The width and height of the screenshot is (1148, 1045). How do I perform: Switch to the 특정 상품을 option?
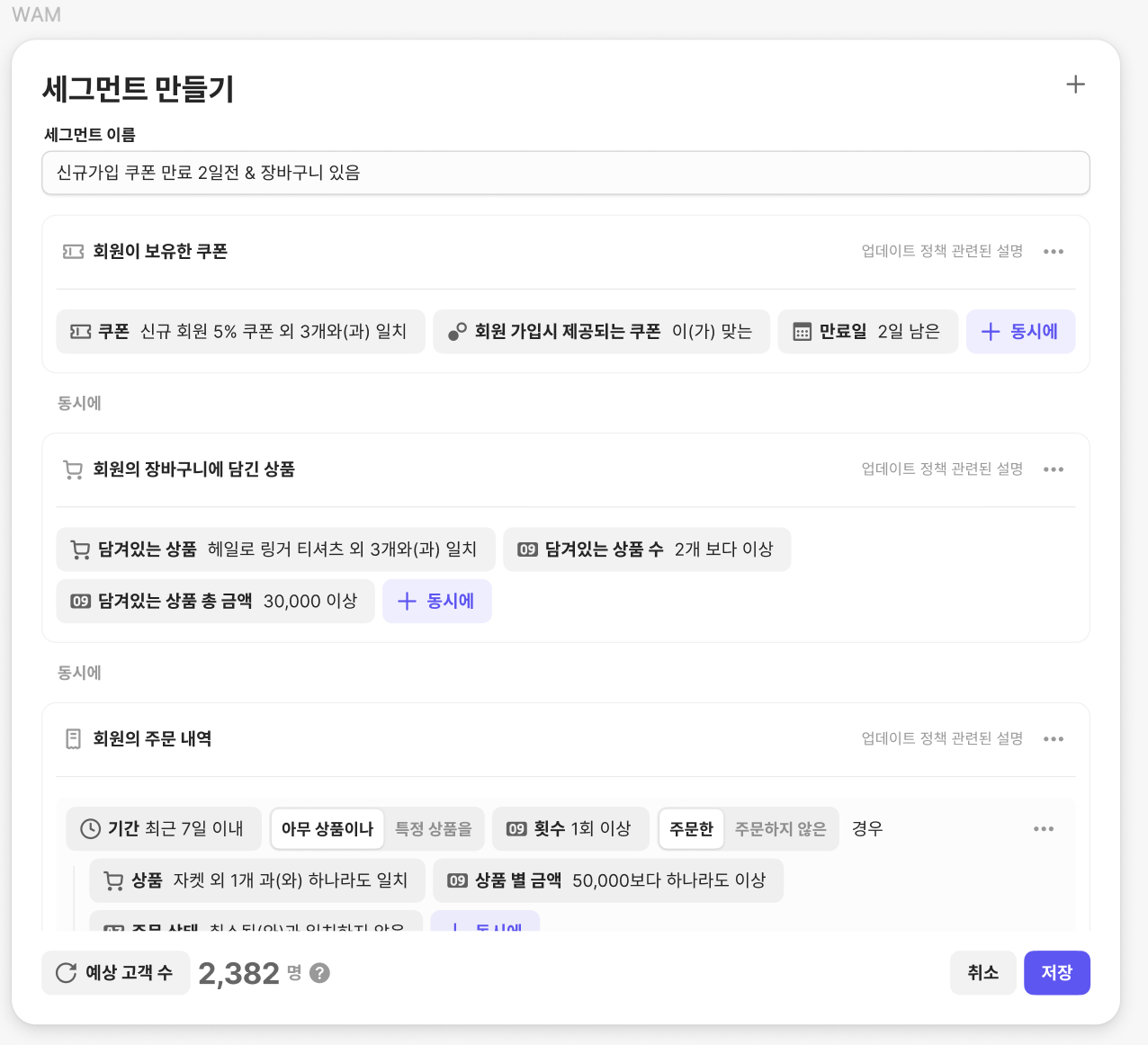tap(434, 829)
